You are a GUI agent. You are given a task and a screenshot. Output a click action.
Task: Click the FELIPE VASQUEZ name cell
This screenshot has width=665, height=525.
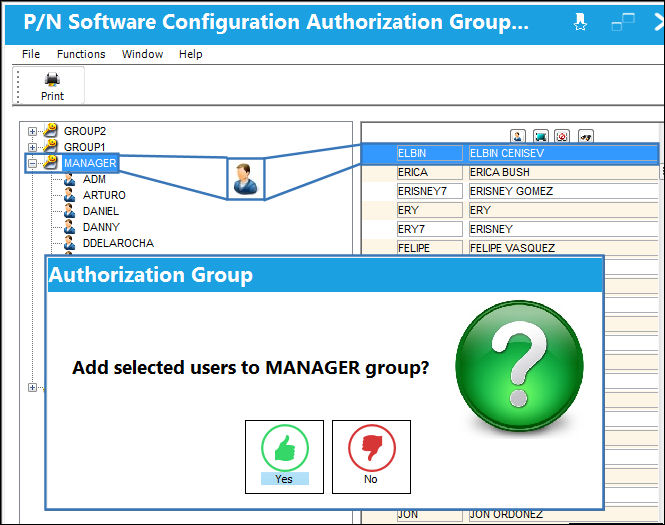point(563,248)
